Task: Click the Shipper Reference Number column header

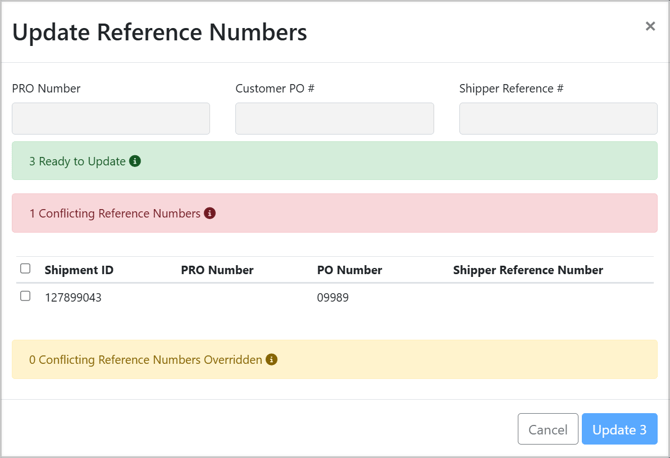Action: tap(527, 270)
